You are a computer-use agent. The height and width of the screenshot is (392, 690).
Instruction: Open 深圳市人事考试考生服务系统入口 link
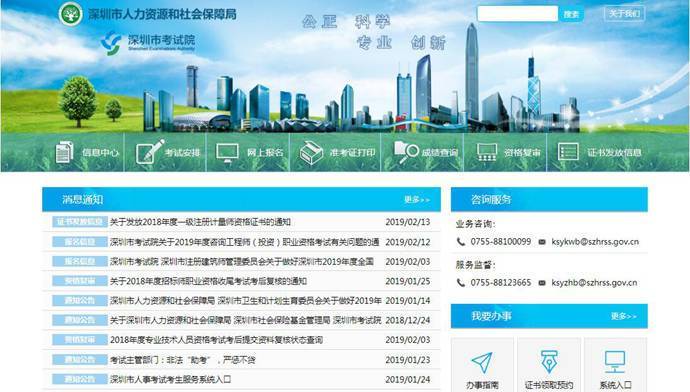pos(170,379)
